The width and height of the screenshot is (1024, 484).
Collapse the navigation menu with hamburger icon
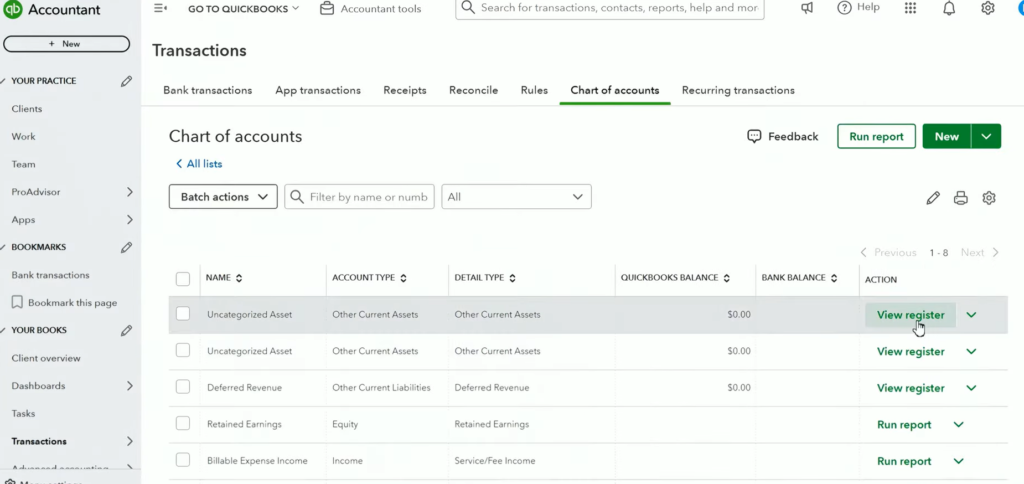[x=160, y=8]
